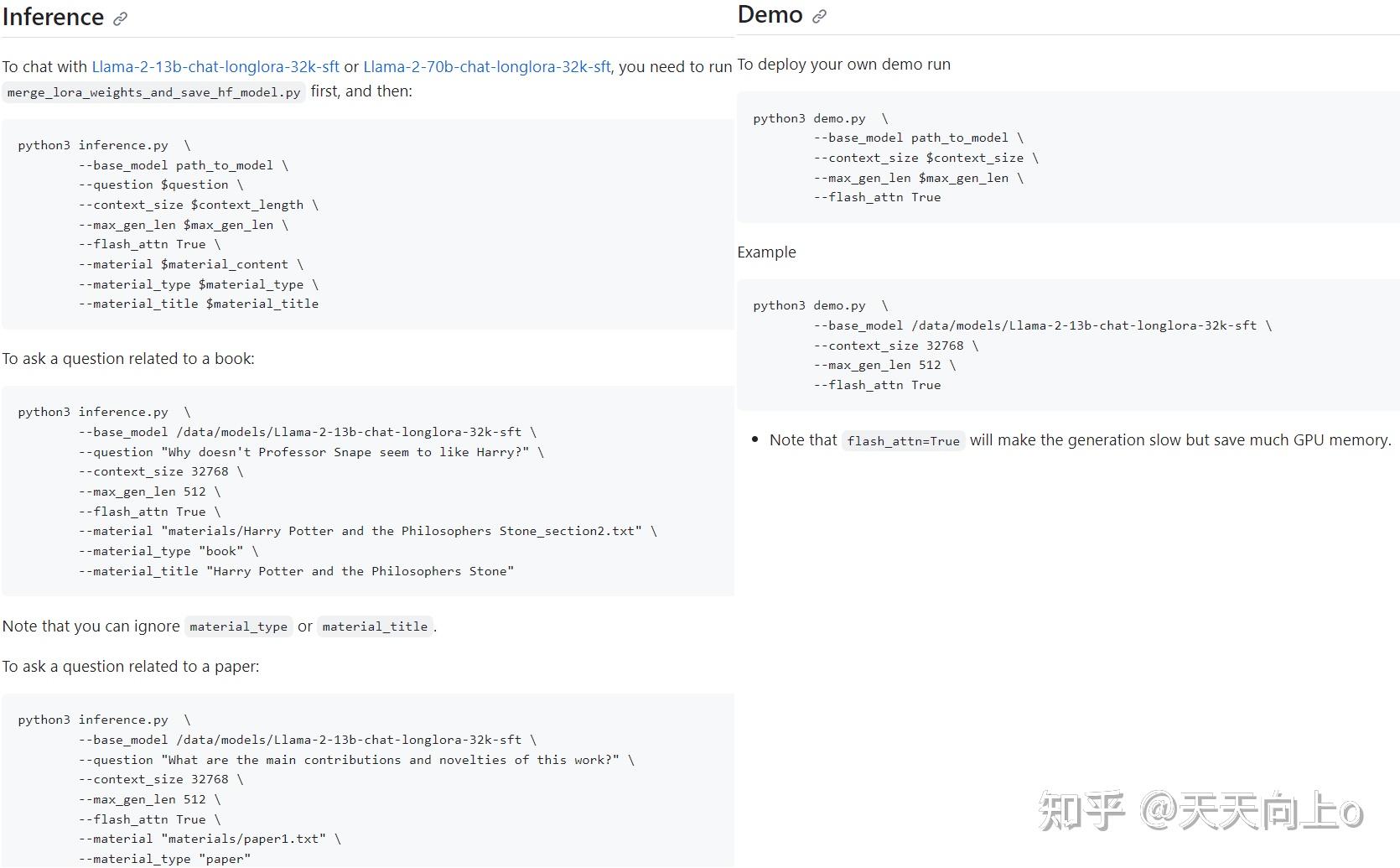Click the anchor link icon beside Inference heading

coord(121,19)
